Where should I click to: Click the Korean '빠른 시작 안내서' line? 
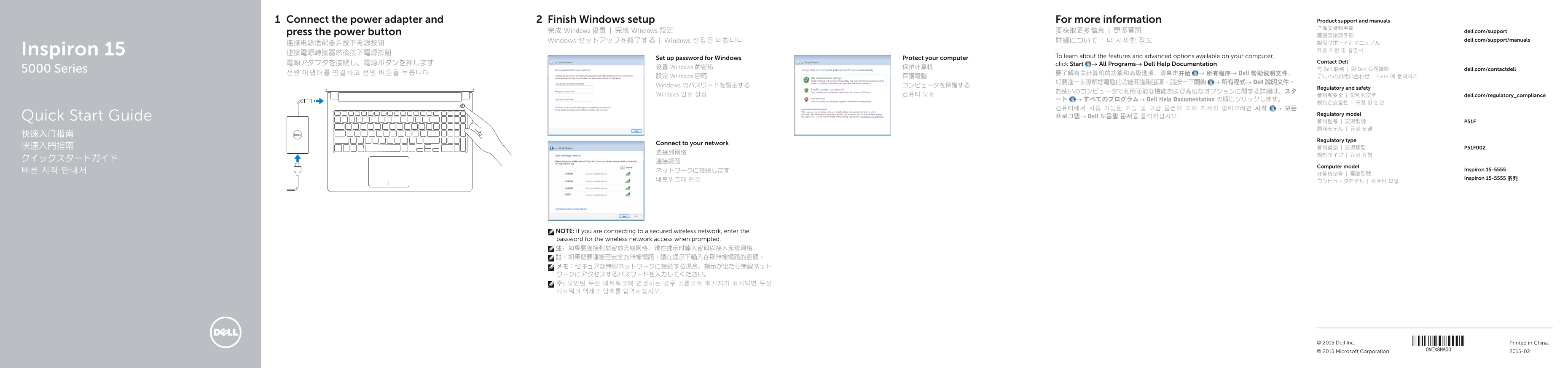point(54,170)
